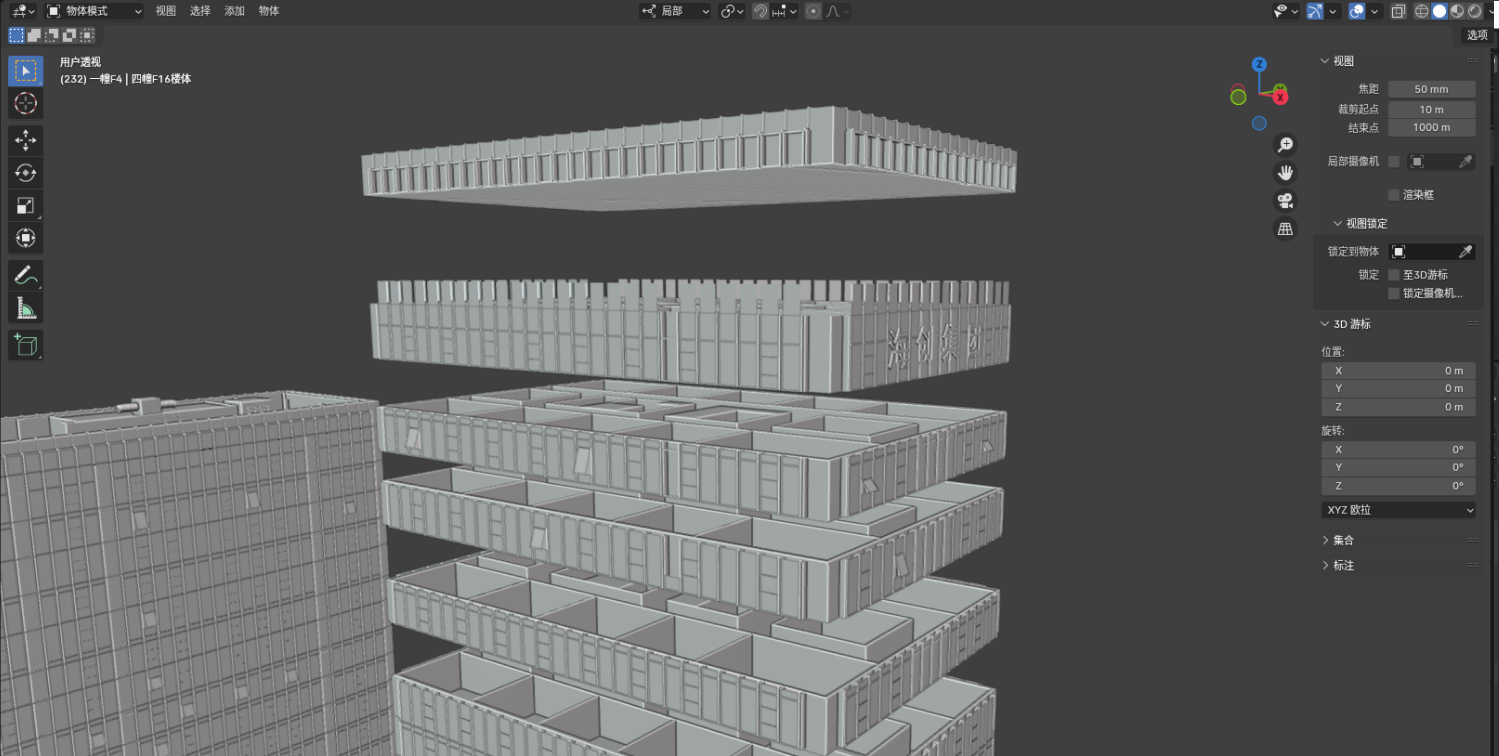Screen dimensions: 1499x756
Task: Open the XYZ 欧拉 rotation mode dropdown
Action: pos(1398,510)
